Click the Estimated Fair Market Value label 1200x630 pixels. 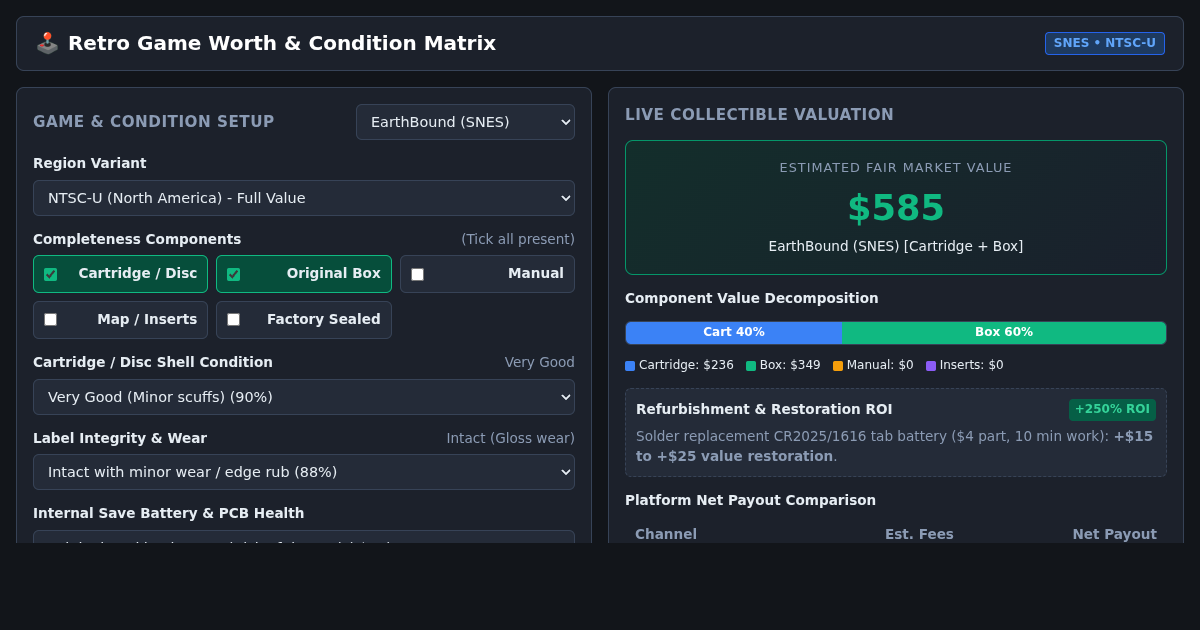tap(896, 168)
